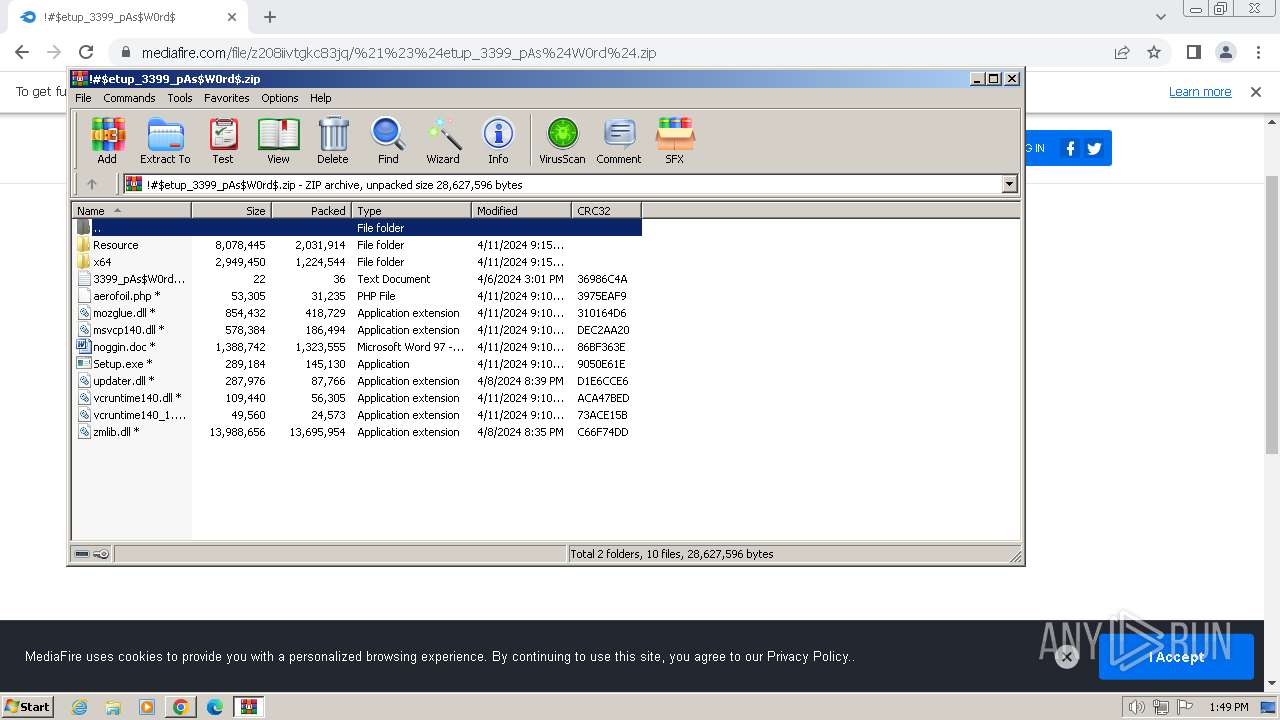This screenshot has width=1280, height=720.
Task: Open the Windows Start menu
Action: pos(27,706)
